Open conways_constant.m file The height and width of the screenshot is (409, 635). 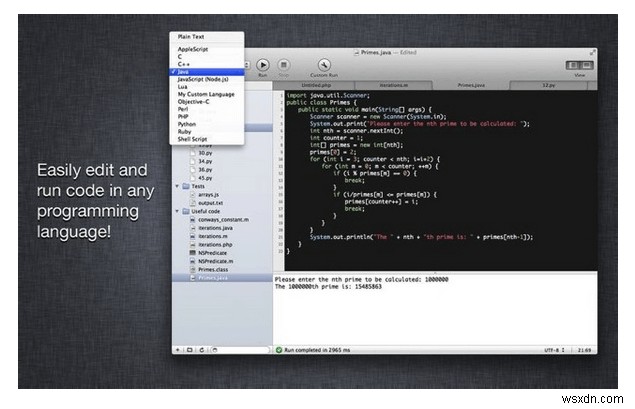(224, 219)
